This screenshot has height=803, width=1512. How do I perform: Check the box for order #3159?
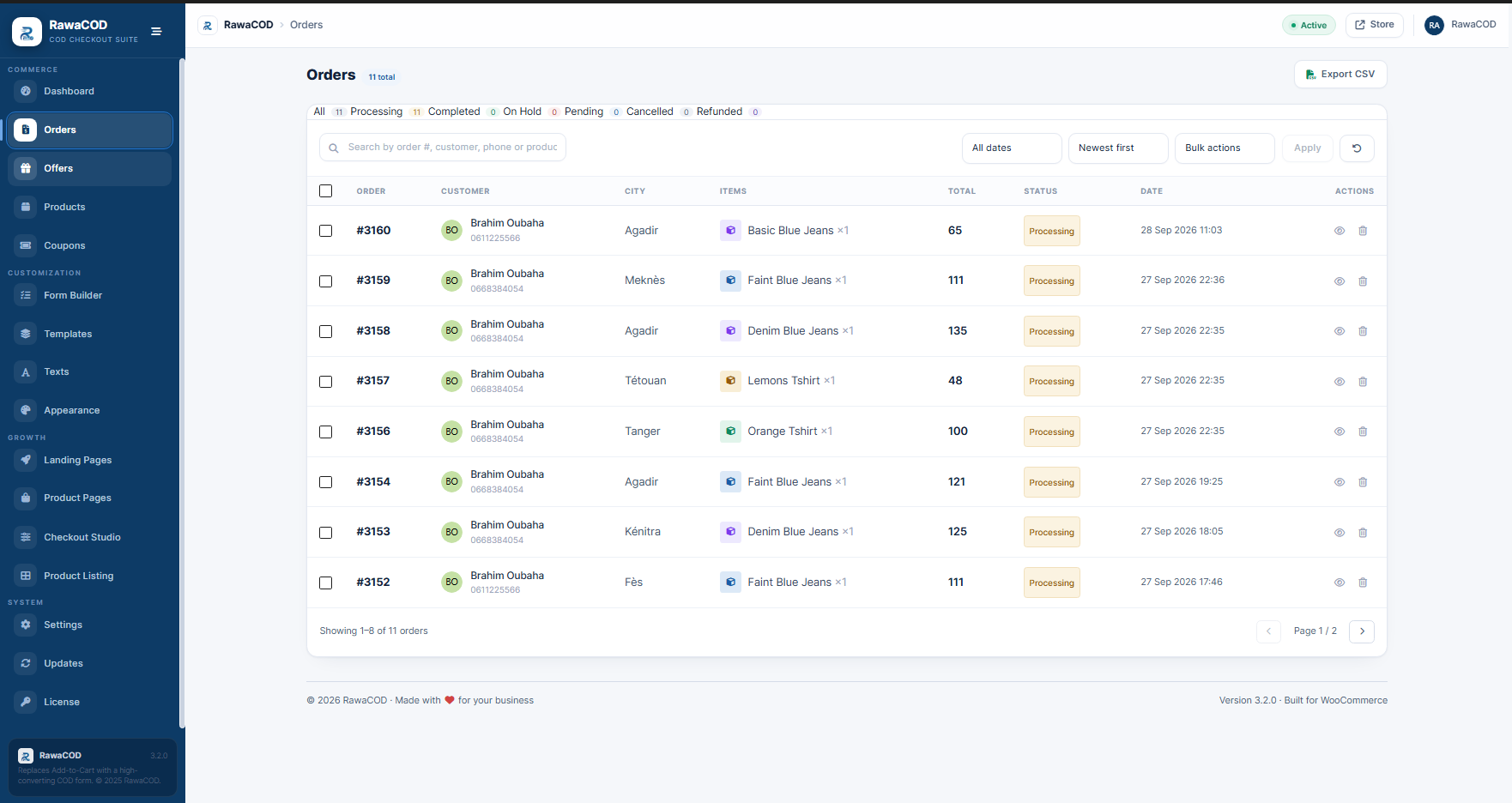[x=325, y=281]
